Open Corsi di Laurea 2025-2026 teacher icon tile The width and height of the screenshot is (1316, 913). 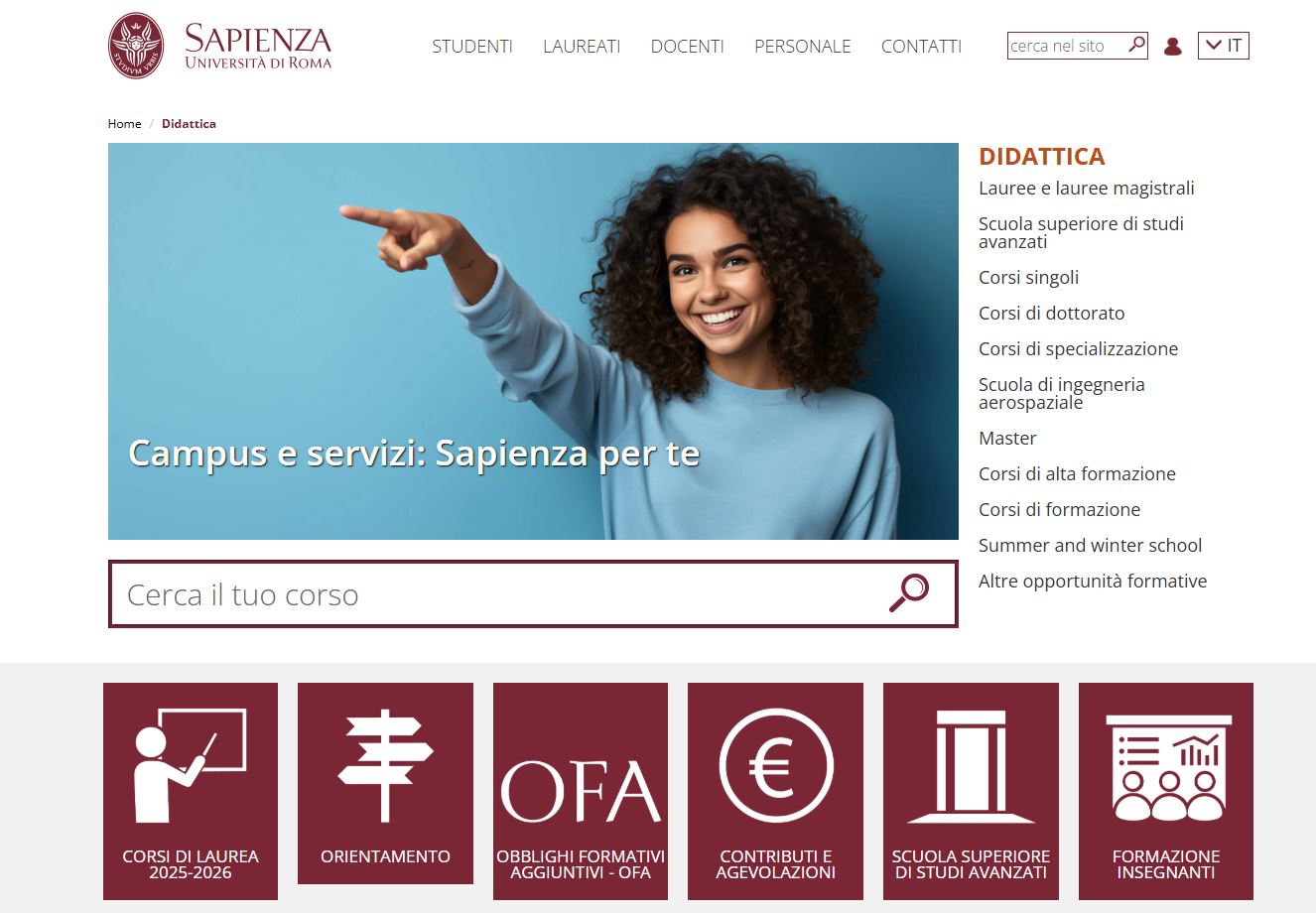[x=191, y=791]
